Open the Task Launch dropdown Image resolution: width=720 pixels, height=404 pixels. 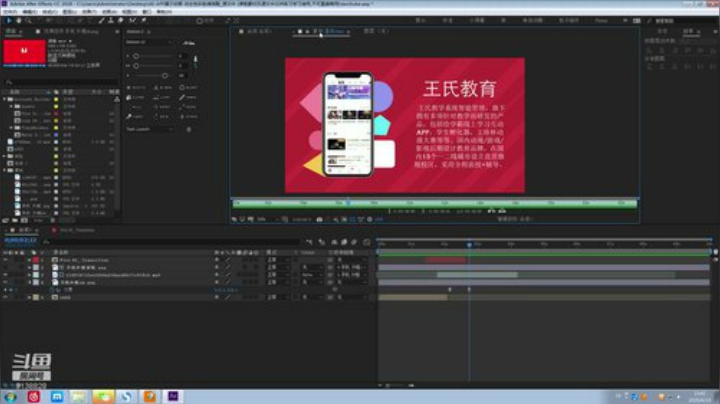tap(150, 129)
